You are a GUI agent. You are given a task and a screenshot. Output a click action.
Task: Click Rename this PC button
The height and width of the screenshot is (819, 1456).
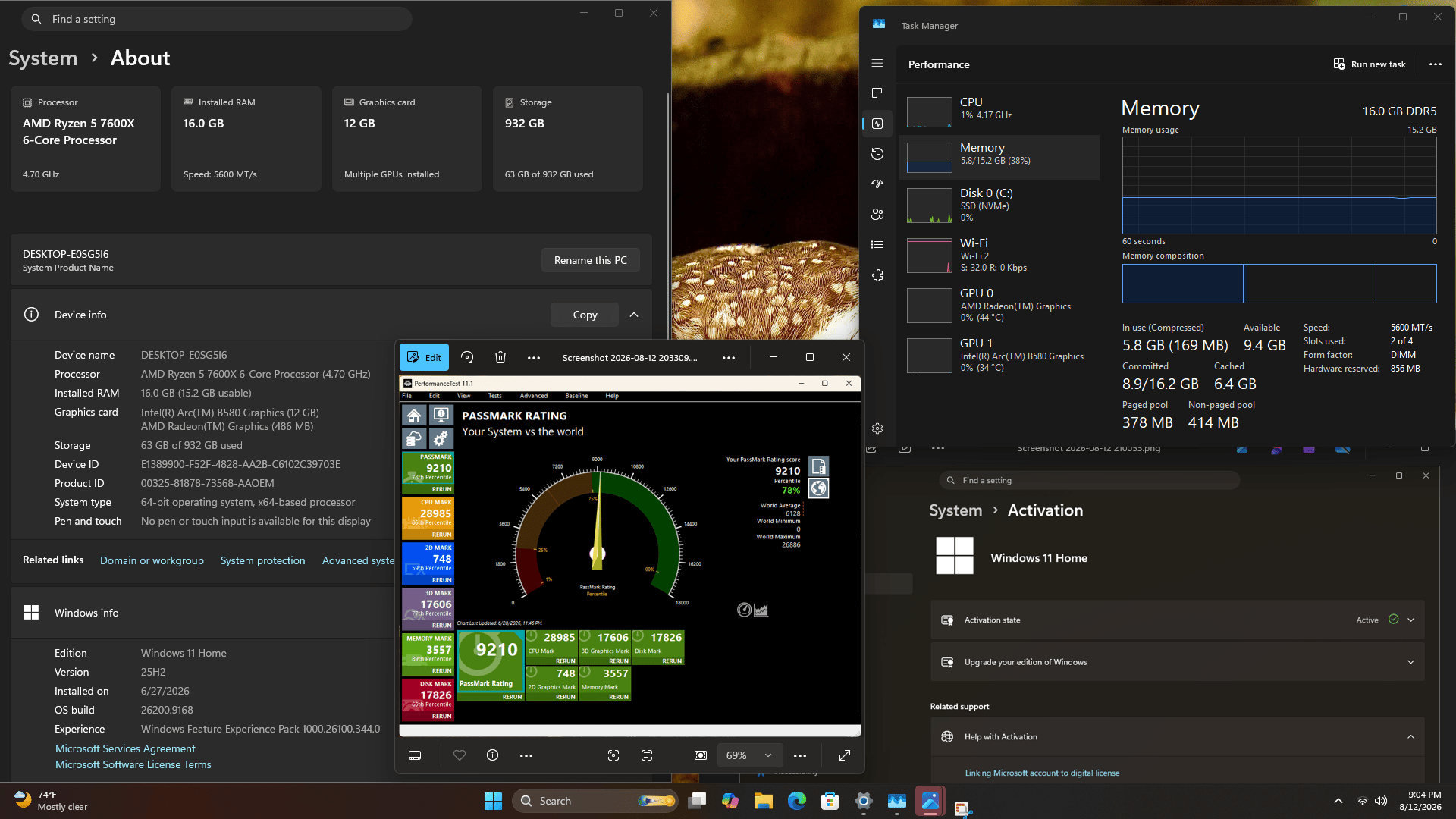pos(590,260)
